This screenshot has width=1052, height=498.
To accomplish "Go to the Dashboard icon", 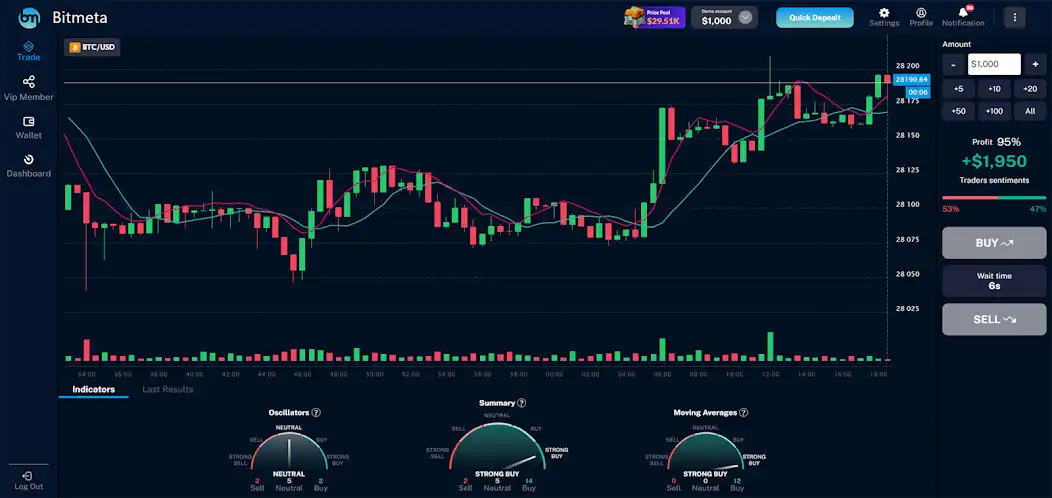I will [x=28, y=159].
